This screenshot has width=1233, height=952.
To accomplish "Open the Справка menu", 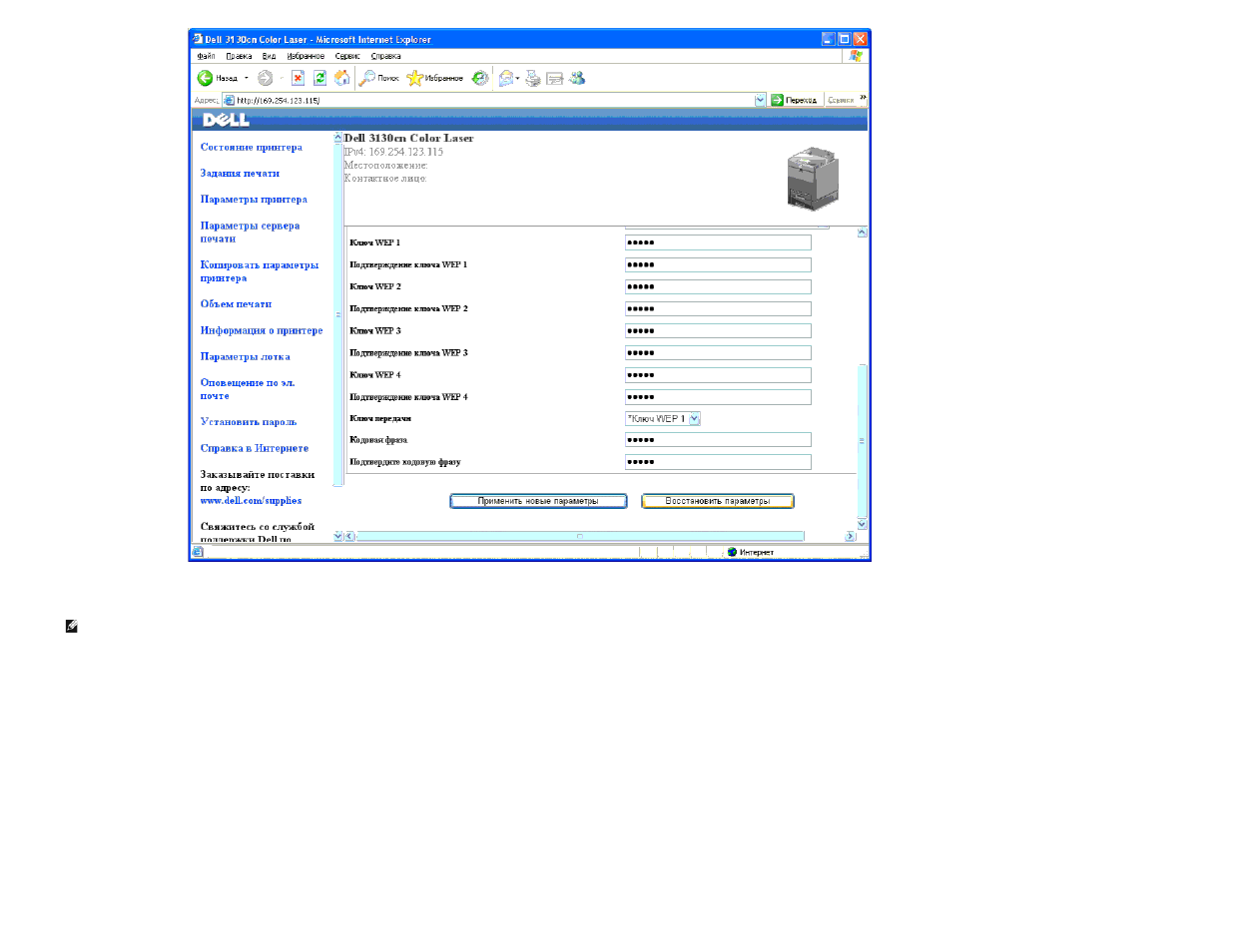I will (385, 56).
